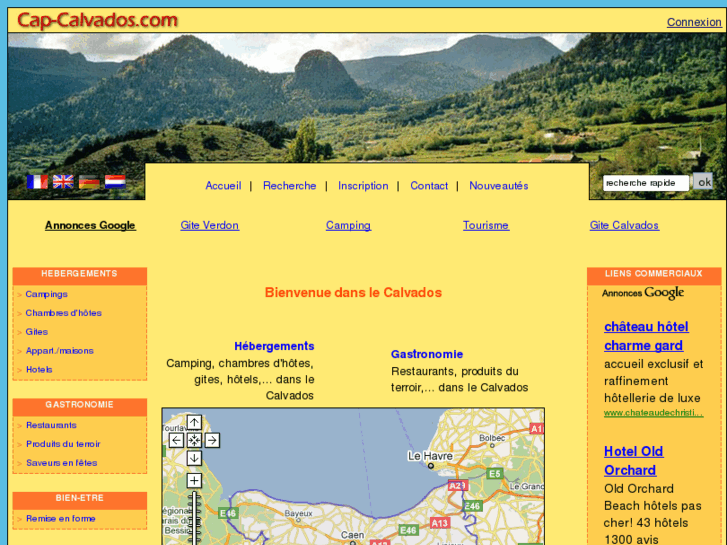The width and height of the screenshot is (727, 545).
Task: Open the Contact menu item
Action: pos(429,186)
